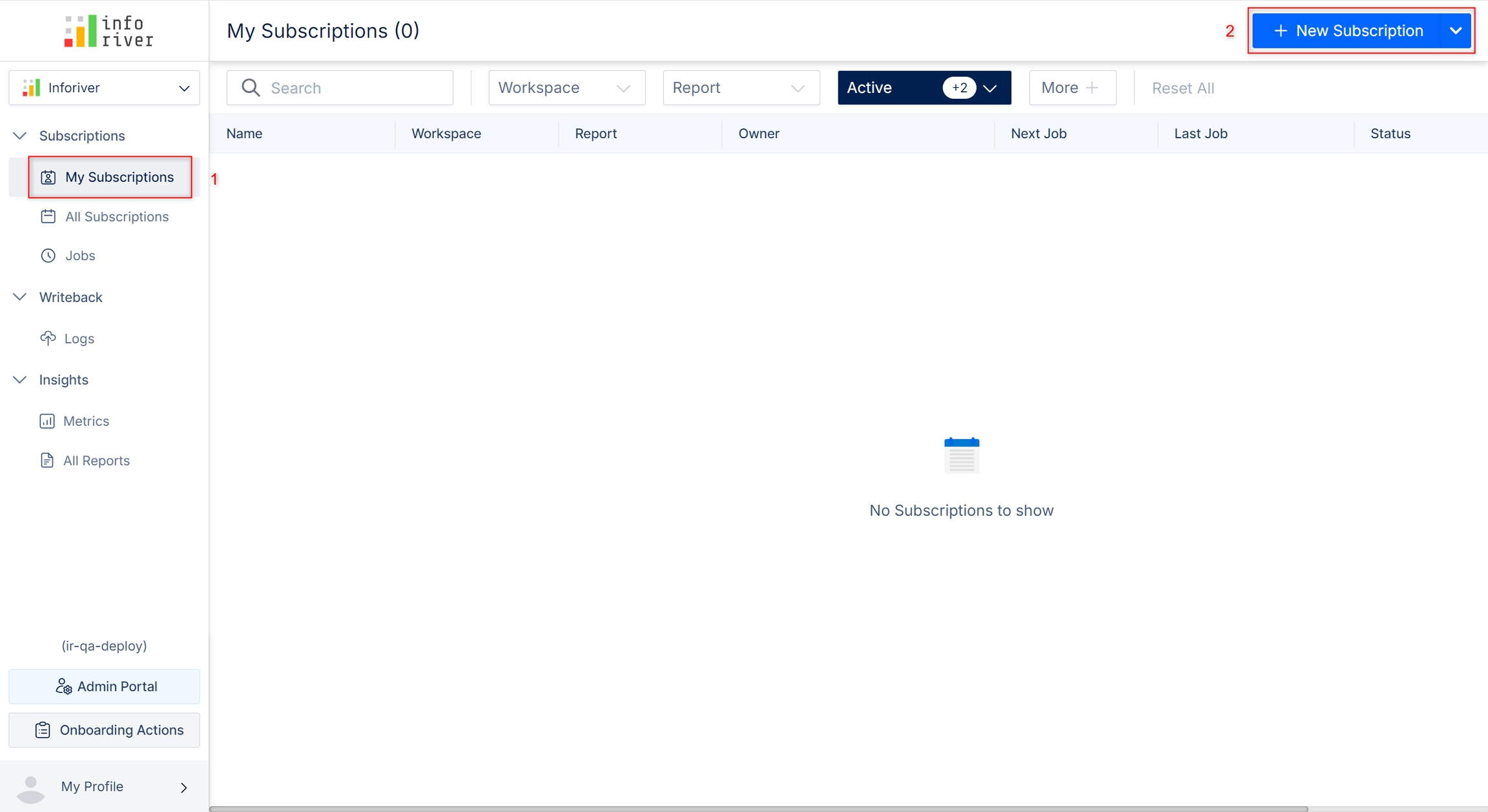This screenshot has height=812, width=1488.
Task: Open the New Subscription arrow dropdown
Action: [1455, 31]
